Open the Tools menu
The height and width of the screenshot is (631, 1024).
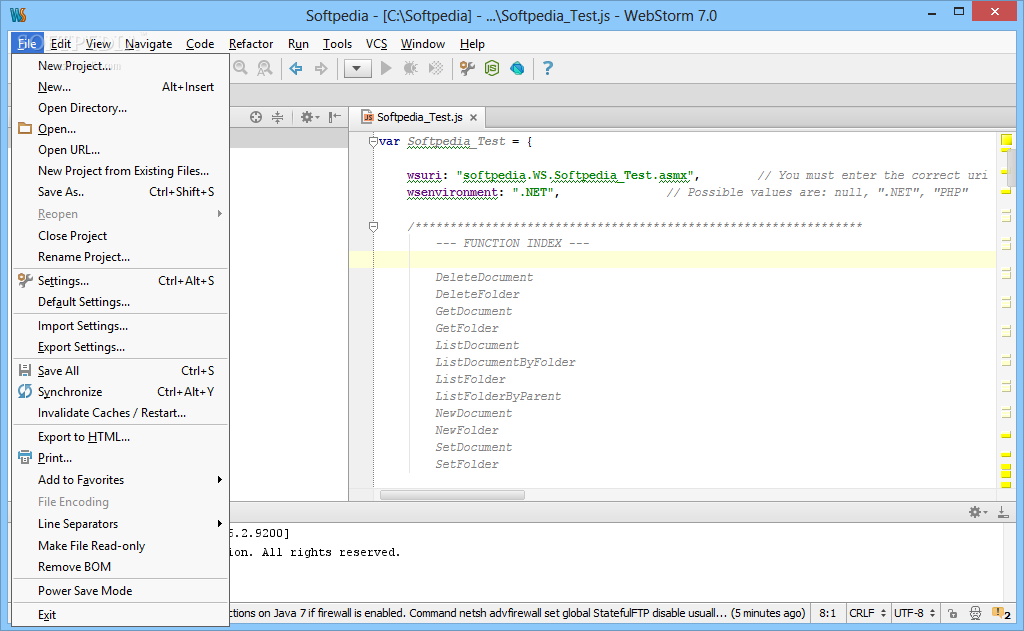(x=337, y=44)
